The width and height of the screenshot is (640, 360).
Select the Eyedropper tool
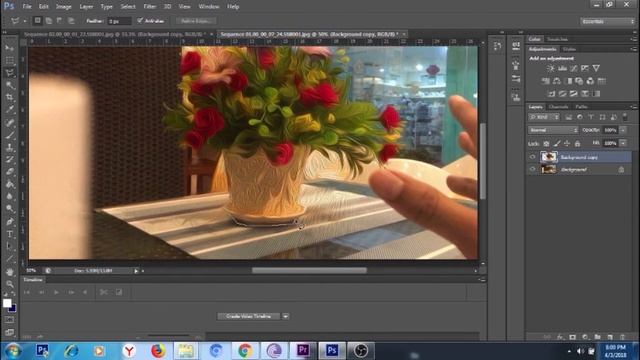pos(10,109)
